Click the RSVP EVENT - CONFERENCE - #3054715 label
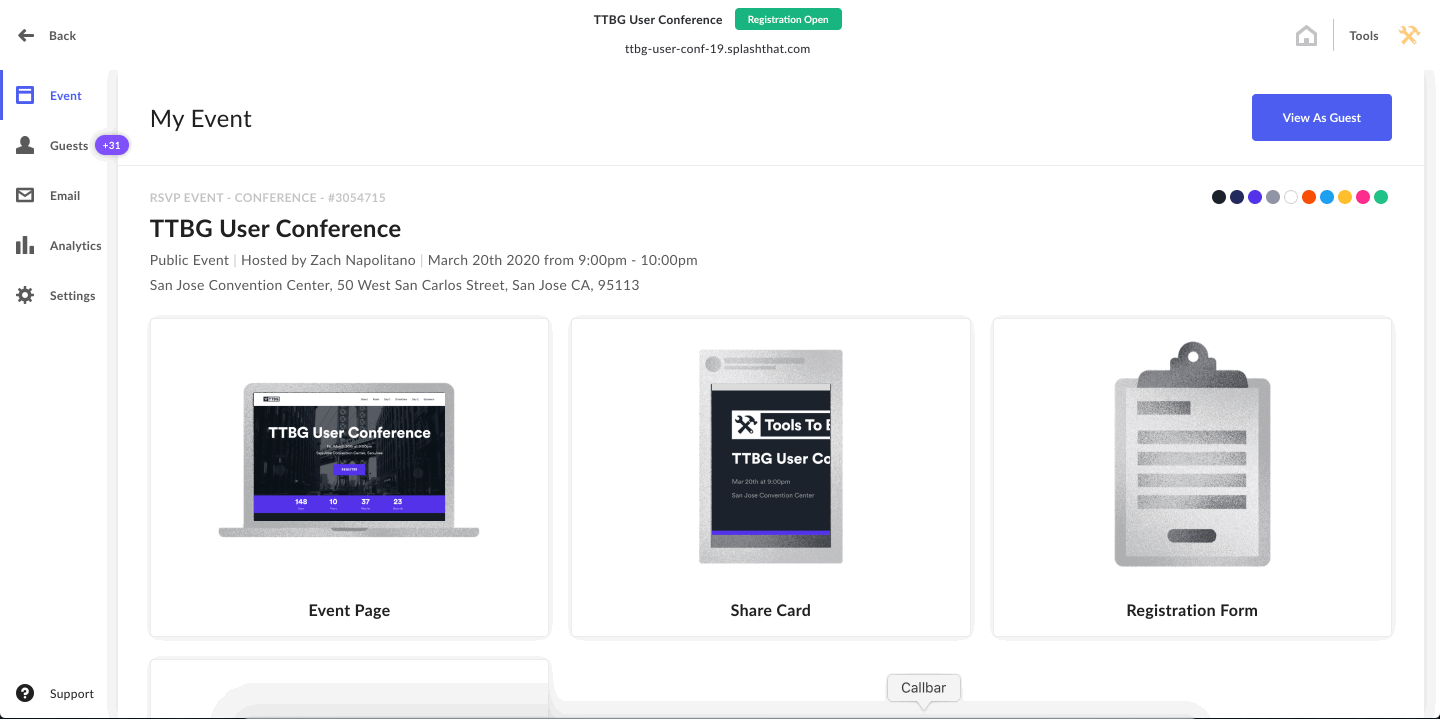1440x719 pixels. coord(267,198)
